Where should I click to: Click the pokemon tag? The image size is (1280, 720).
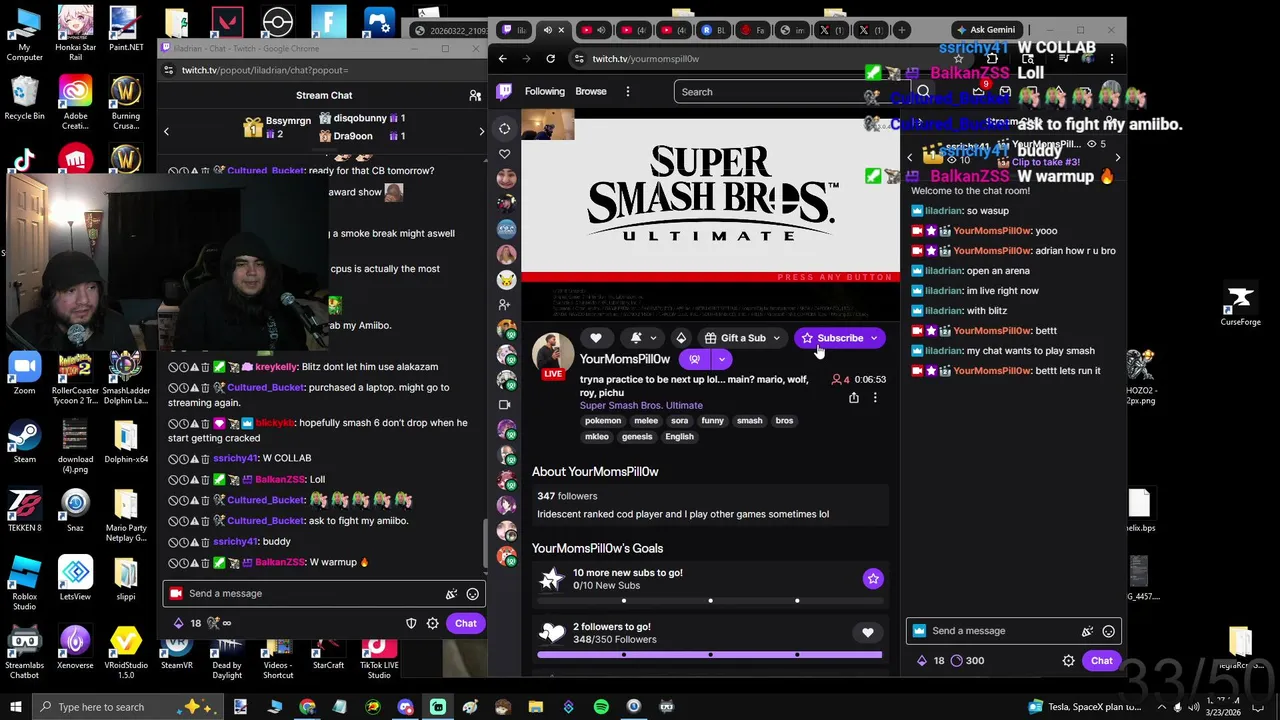click(x=603, y=421)
